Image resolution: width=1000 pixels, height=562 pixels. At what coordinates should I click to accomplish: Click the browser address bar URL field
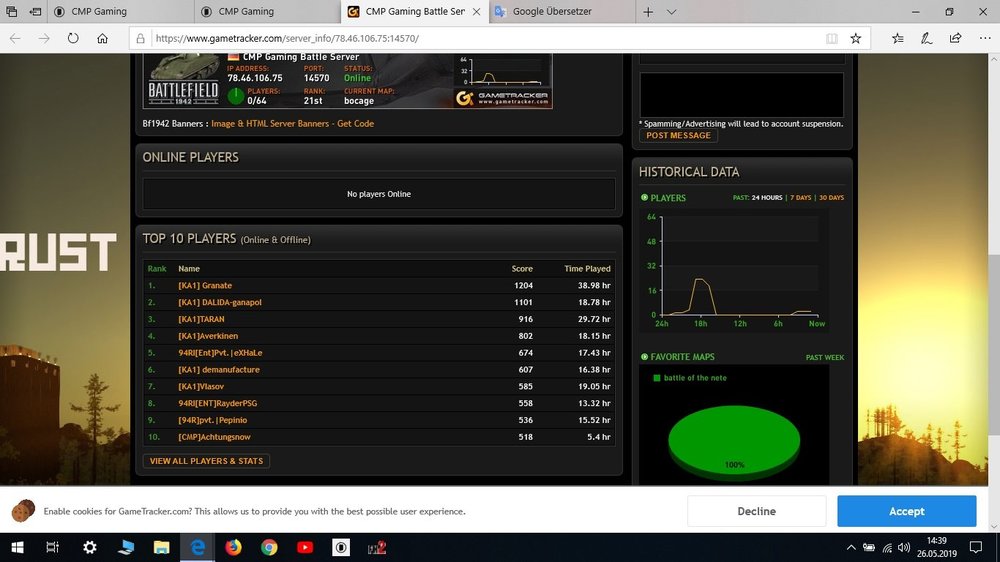pyautogui.click(x=480, y=38)
